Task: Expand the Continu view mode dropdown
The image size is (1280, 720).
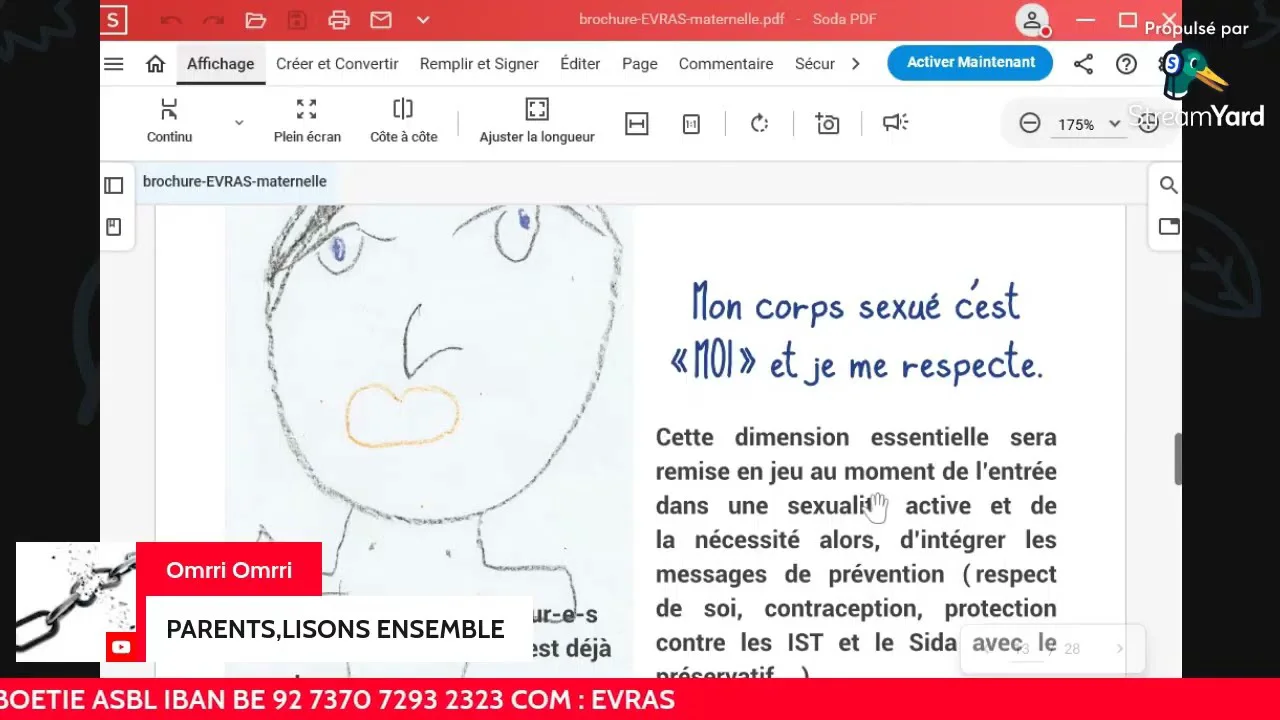Action: click(239, 123)
